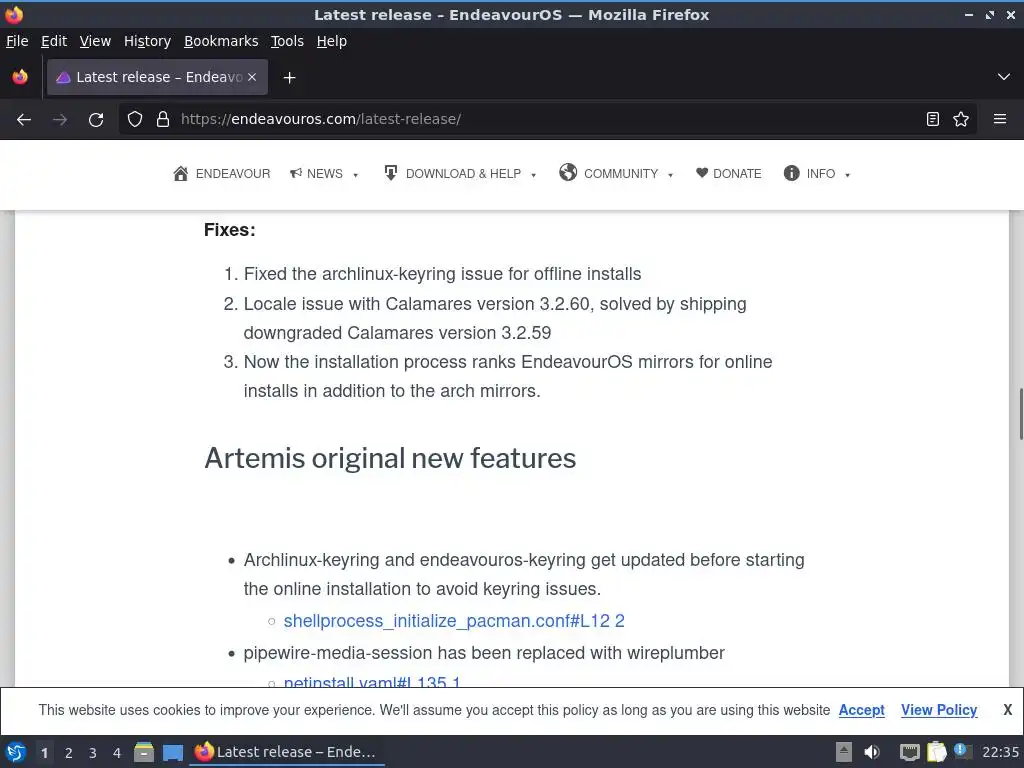Open the Edit menu
The width and height of the screenshot is (1024, 768).
[54, 41]
